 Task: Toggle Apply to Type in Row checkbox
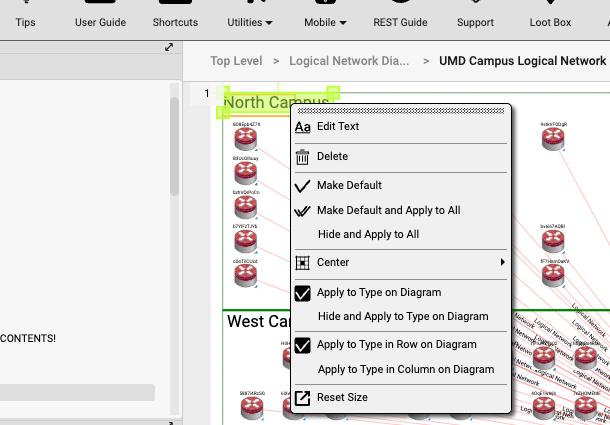(302, 345)
